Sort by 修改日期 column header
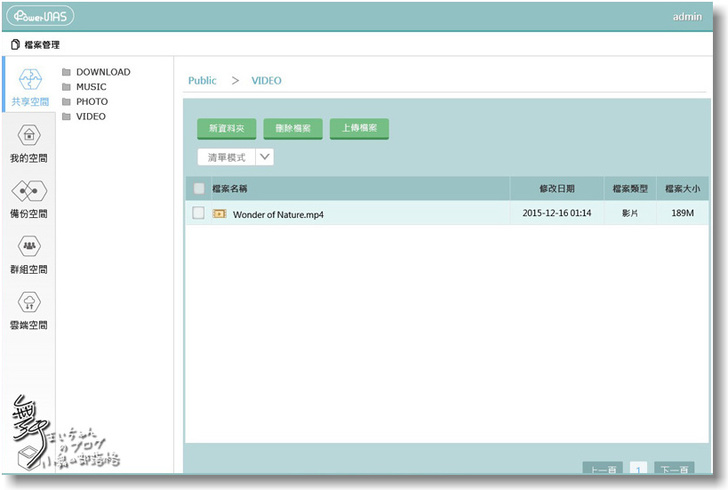This screenshot has width=728, height=490. point(556,188)
